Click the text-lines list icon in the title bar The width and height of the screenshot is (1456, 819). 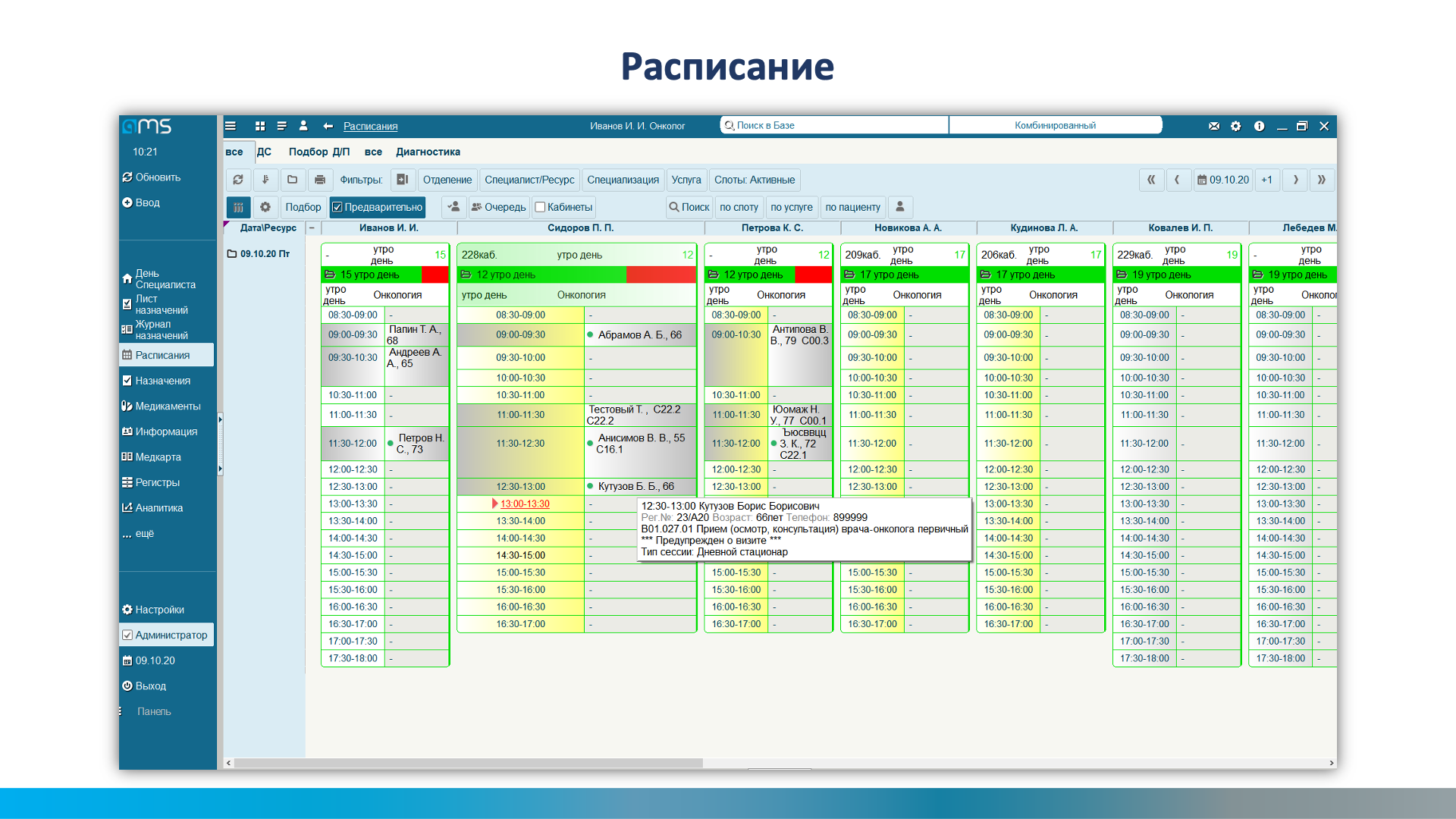click(x=281, y=126)
